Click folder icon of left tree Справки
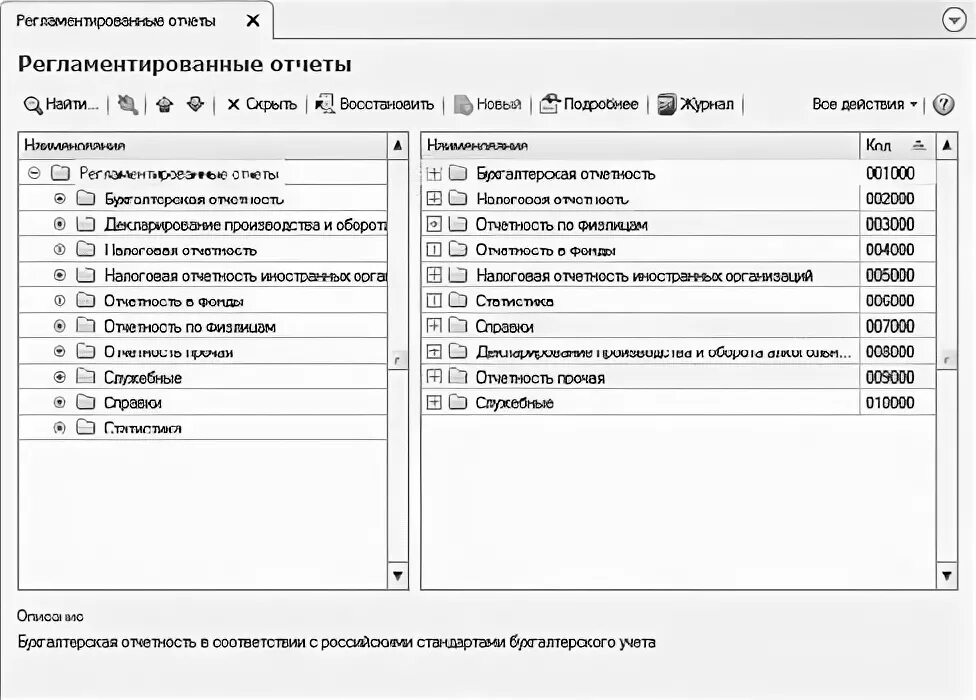This screenshot has width=976, height=700. (x=86, y=403)
